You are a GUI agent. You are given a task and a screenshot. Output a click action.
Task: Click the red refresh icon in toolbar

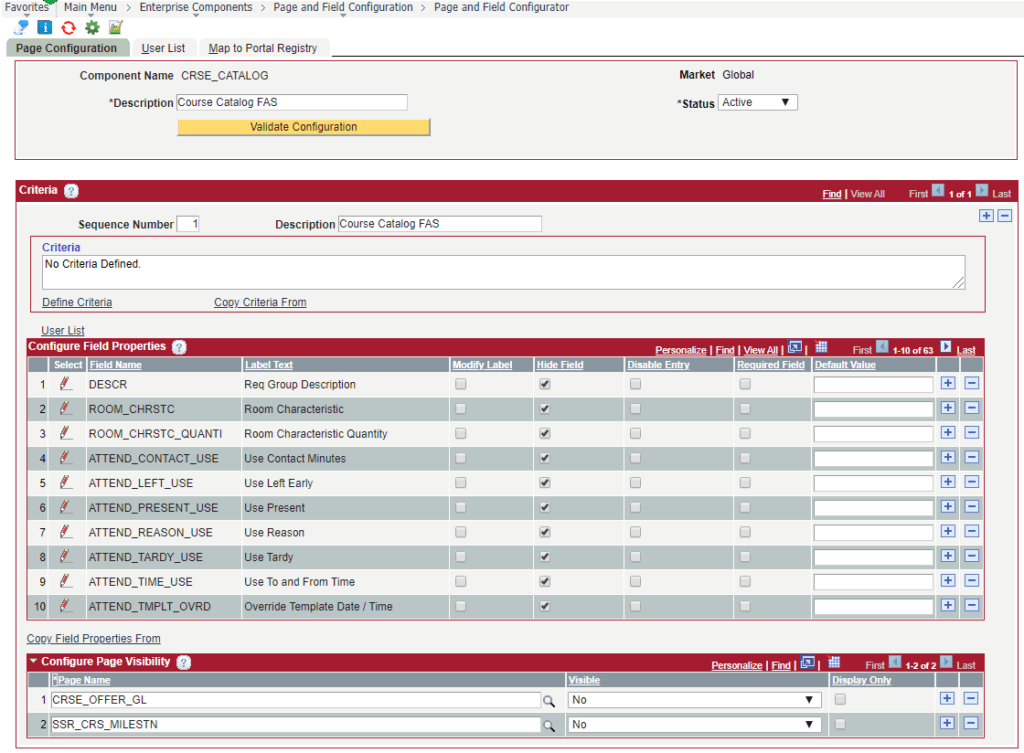[68, 27]
